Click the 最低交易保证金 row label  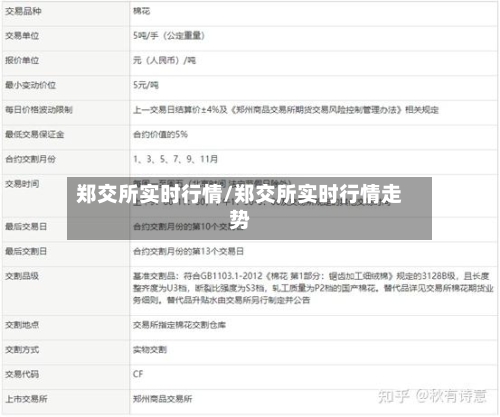coord(34,134)
